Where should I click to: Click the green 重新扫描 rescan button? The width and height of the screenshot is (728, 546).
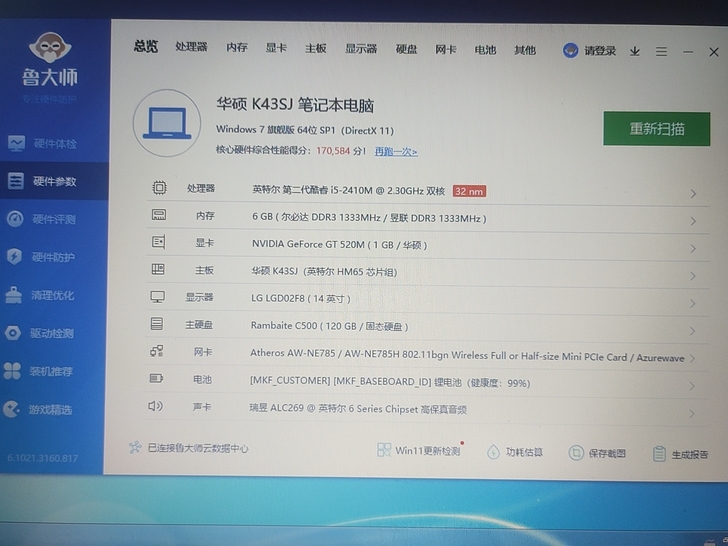tap(656, 129)
